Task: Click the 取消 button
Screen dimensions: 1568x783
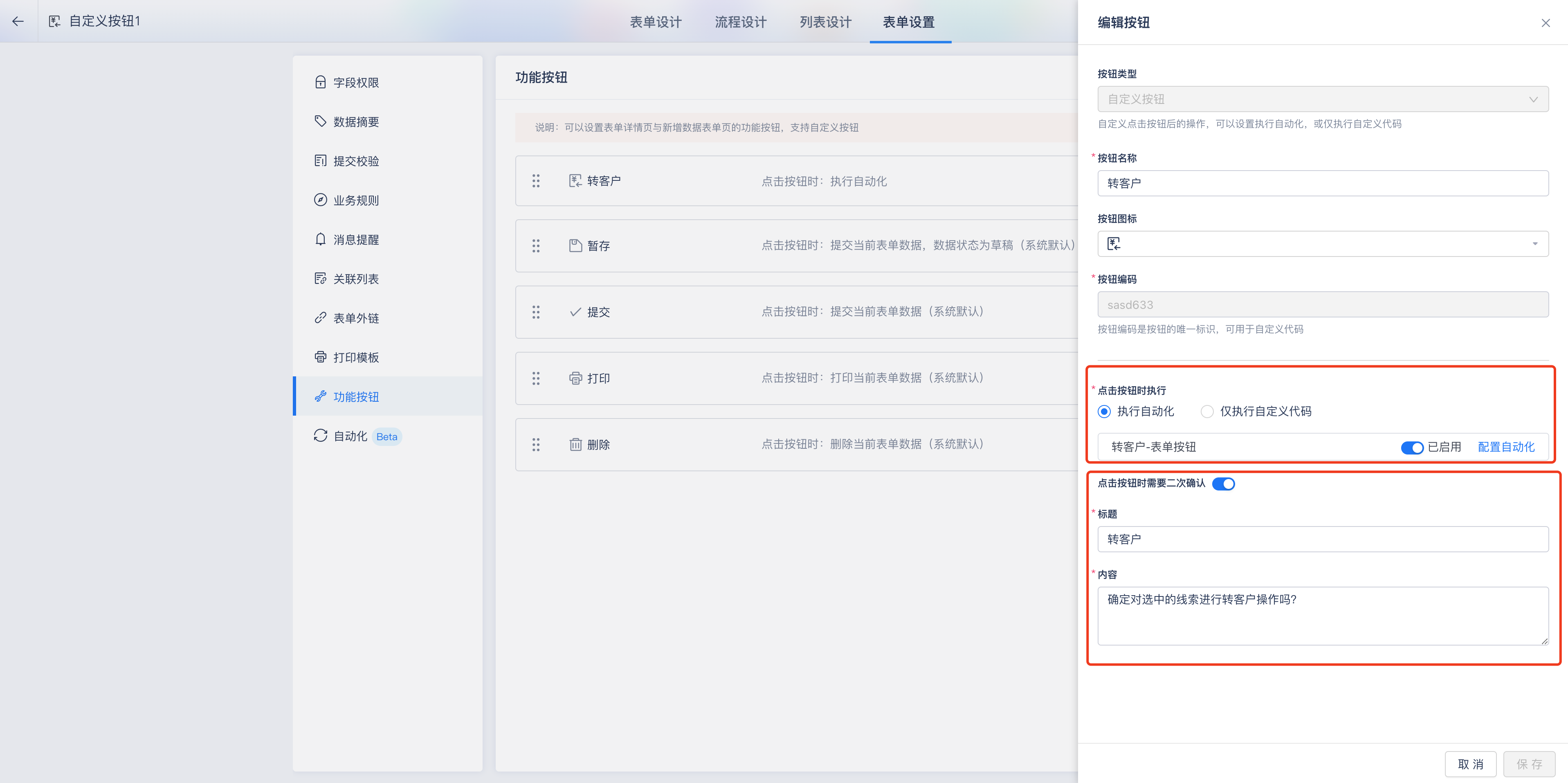Action: coord(1470,764)
